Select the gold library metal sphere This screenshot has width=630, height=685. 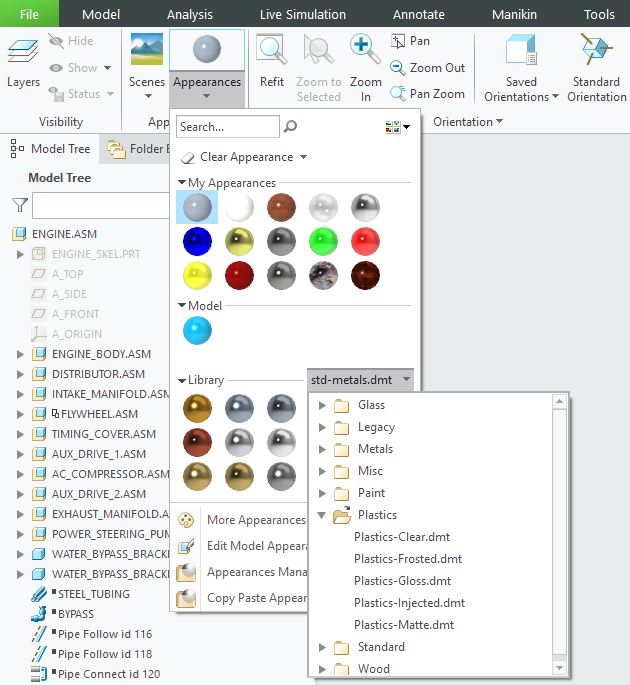[x=197, y=408]
